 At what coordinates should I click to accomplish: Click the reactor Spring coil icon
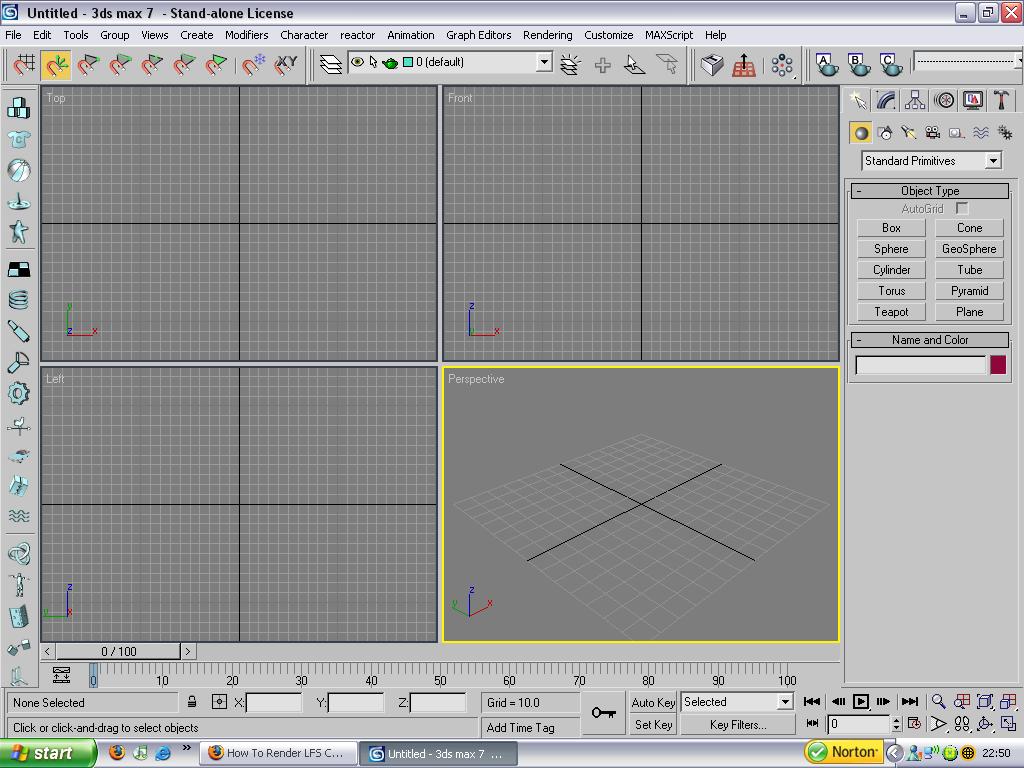point(18,300)
